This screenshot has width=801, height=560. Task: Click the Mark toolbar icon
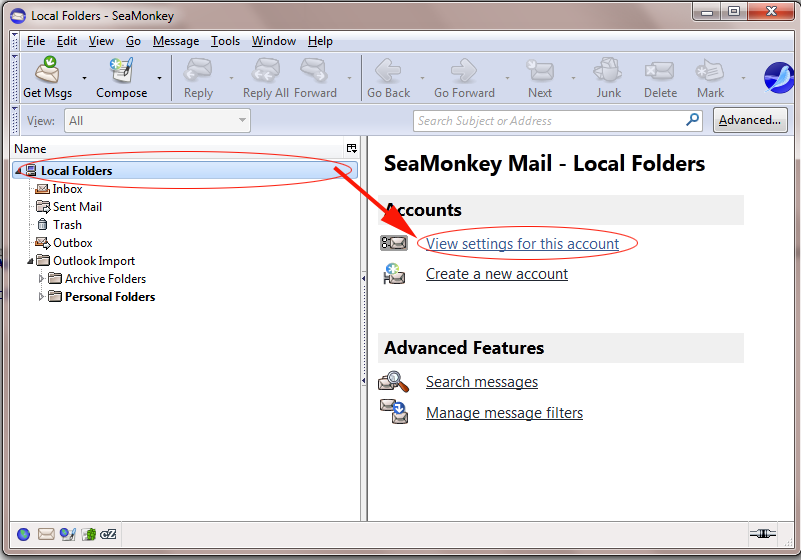point(710,71)
